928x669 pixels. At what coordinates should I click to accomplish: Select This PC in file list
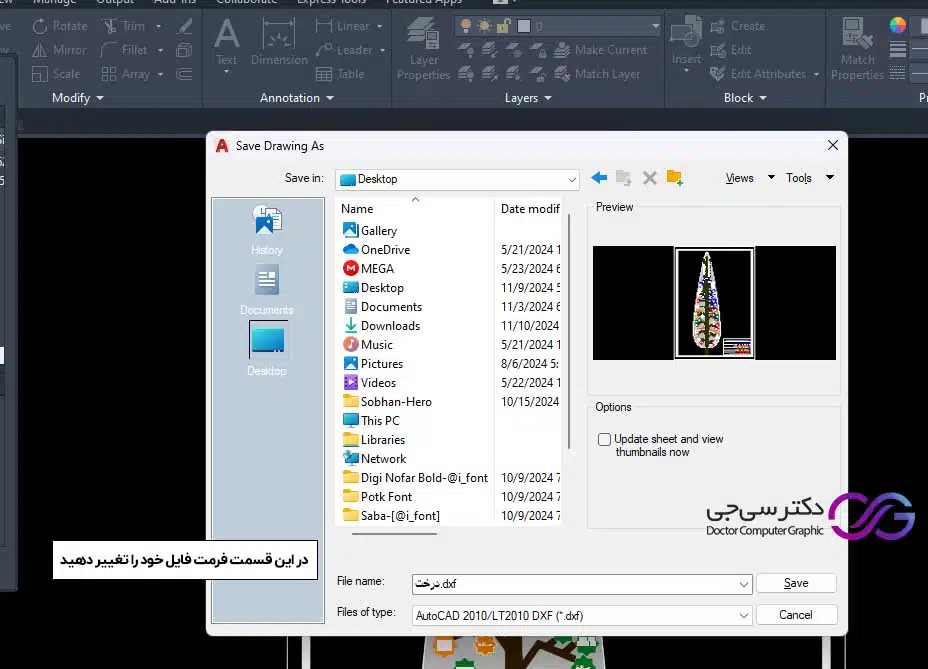[371, 420]
